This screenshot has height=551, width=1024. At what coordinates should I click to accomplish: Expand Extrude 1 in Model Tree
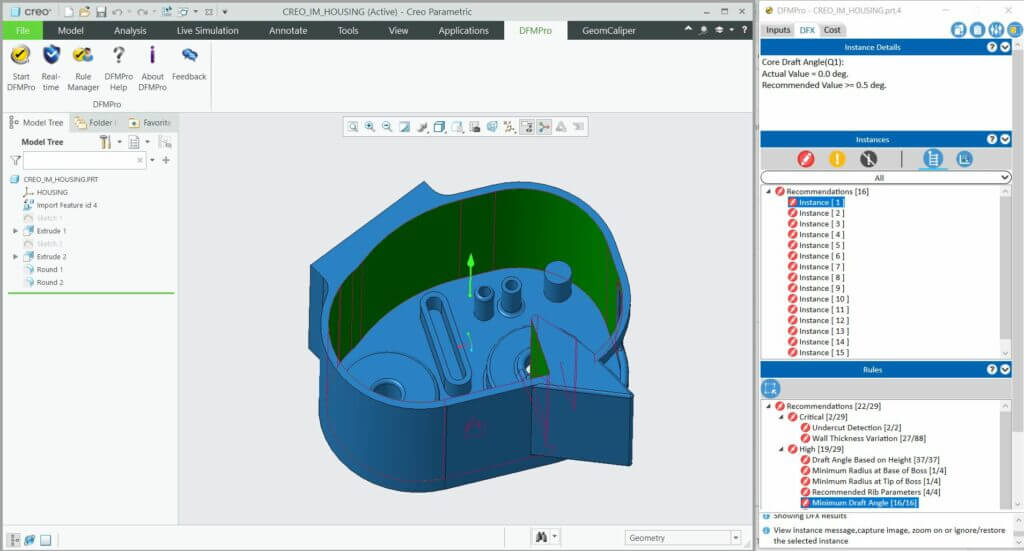coord(15,230)
